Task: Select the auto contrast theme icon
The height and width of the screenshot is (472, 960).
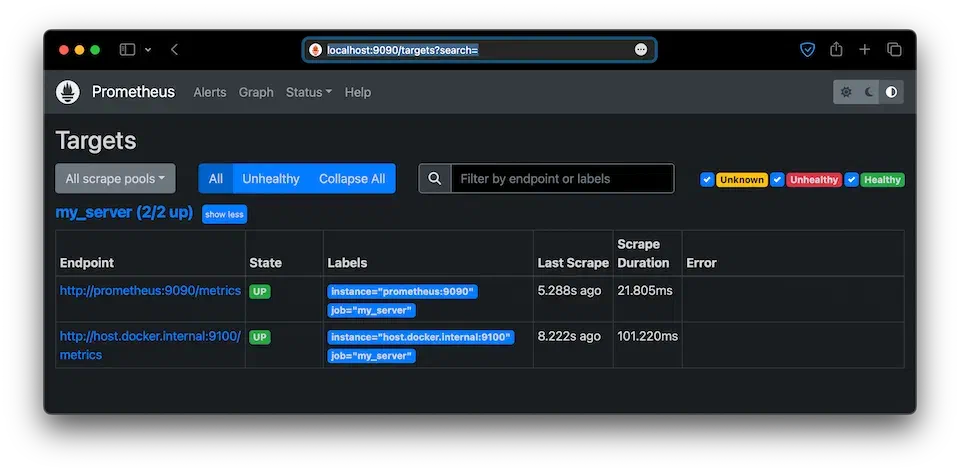Action: click(891, 92)
